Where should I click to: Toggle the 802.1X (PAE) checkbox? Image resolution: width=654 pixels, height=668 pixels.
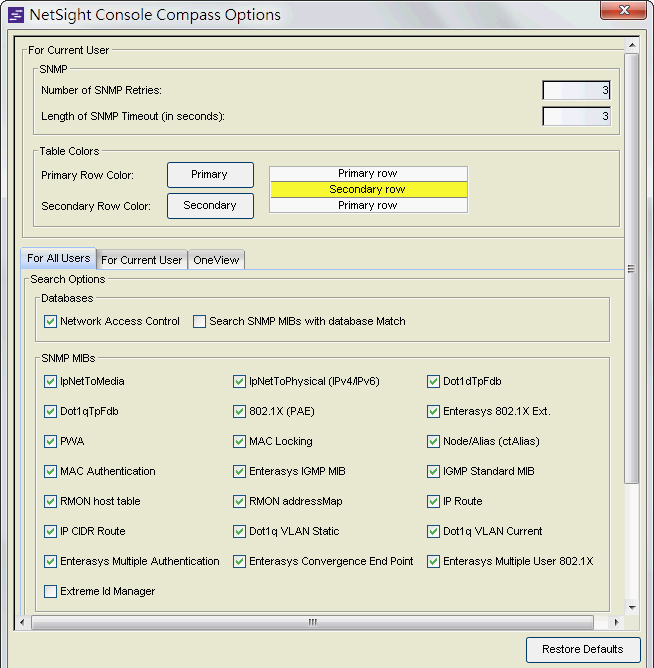tap(239, 411)
